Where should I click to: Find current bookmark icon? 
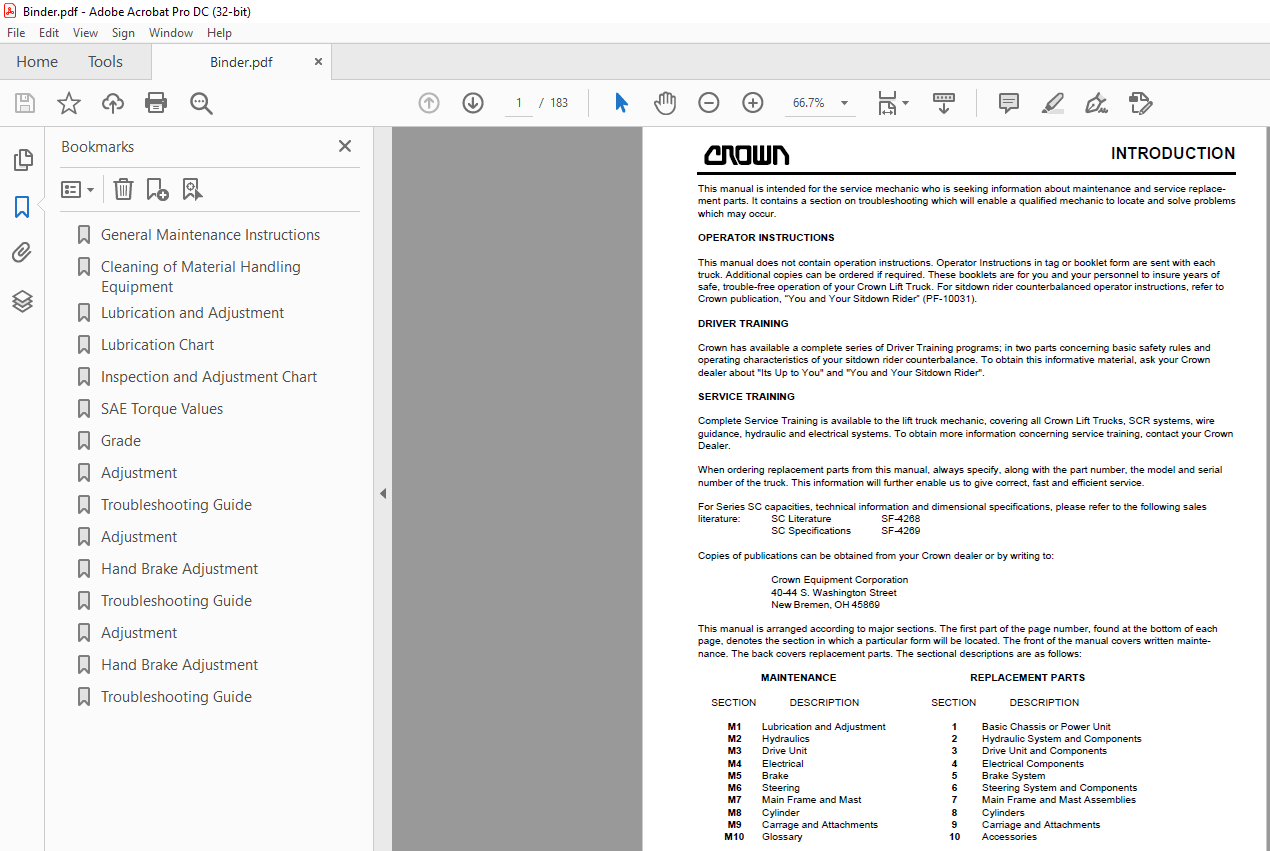pos(192,189)
